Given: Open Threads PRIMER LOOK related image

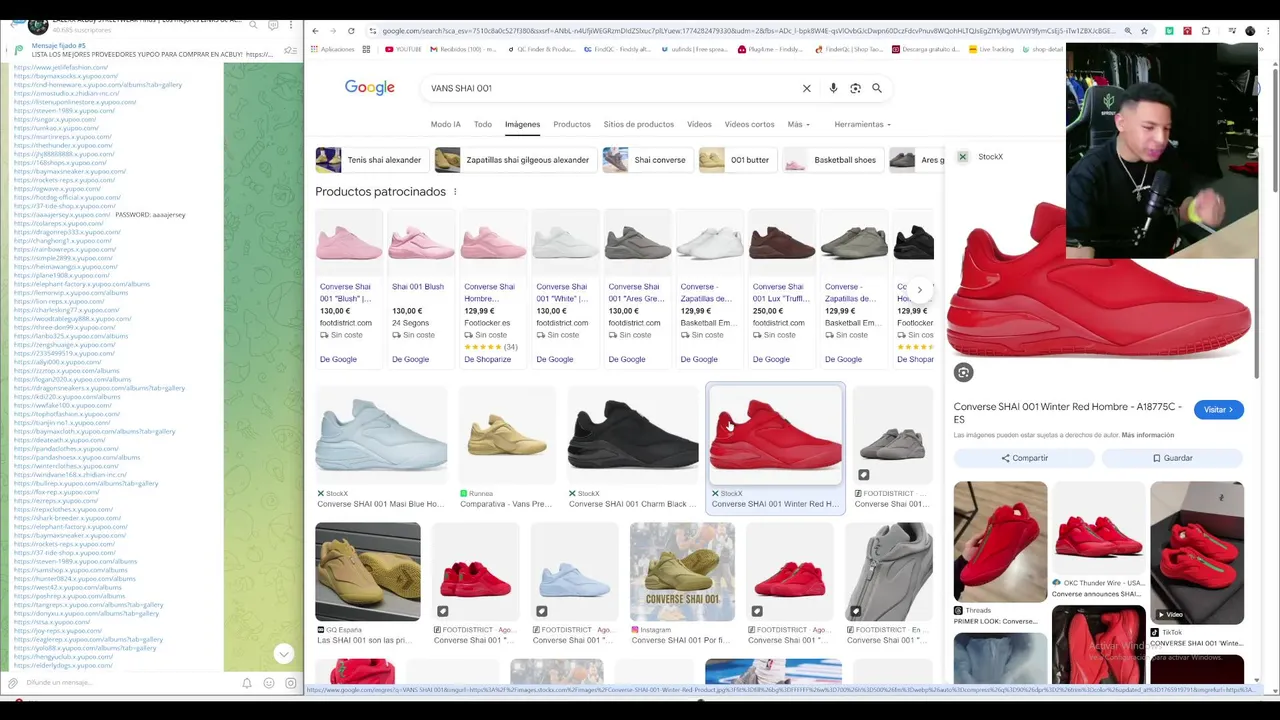Looking at the screenshot, I should pos(1000,554).
